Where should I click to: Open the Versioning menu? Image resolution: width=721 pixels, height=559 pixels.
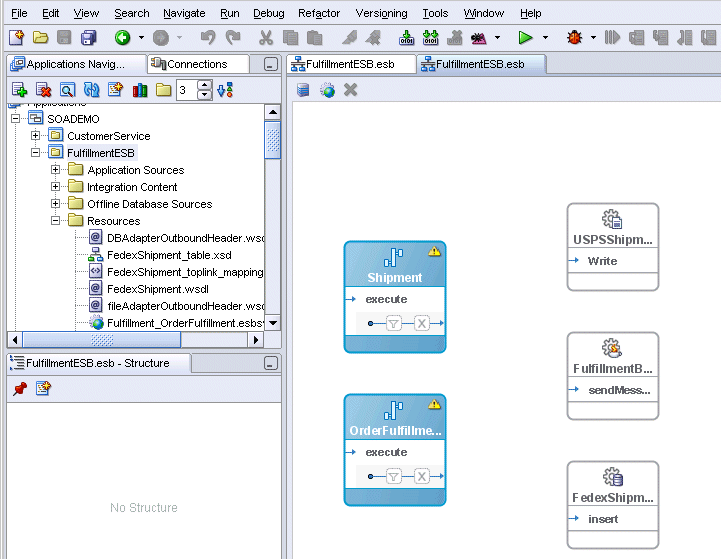point(381,13)
